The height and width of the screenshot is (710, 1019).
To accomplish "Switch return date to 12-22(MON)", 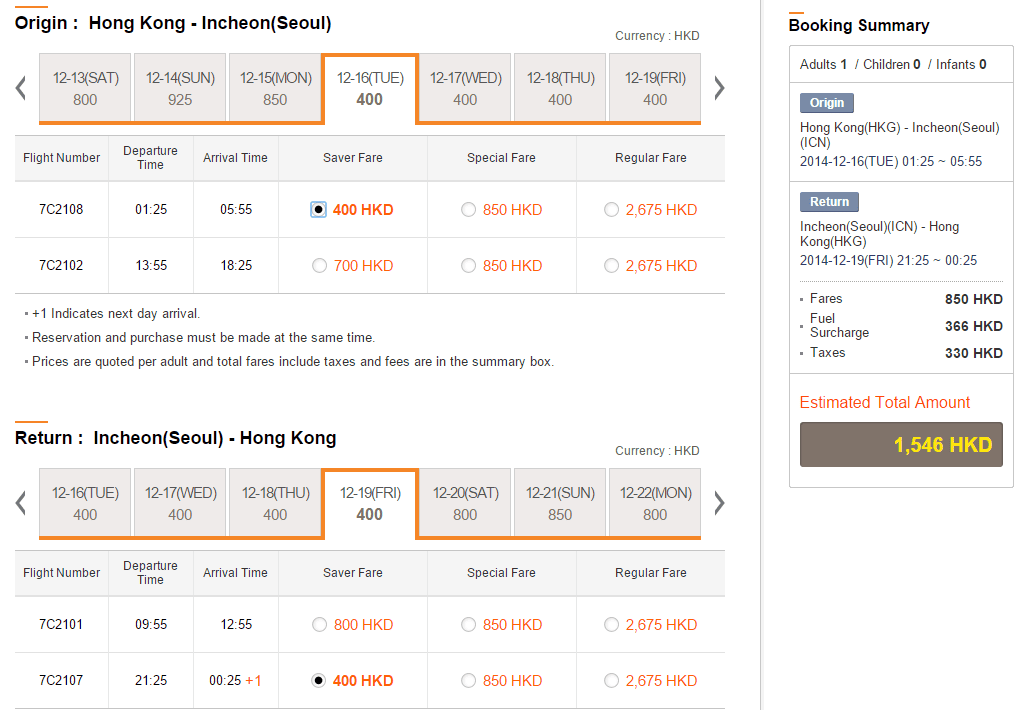I will (x=655, y=503).
